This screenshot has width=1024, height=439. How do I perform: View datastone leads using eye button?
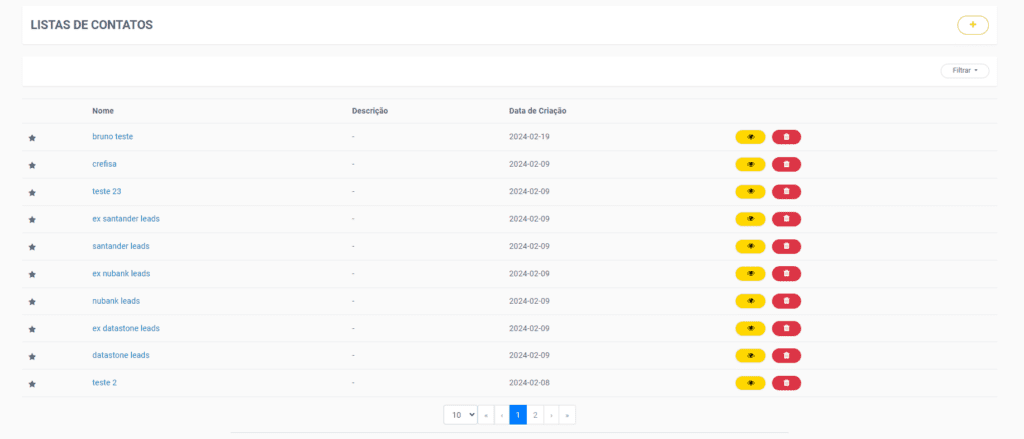pos(750,355)
